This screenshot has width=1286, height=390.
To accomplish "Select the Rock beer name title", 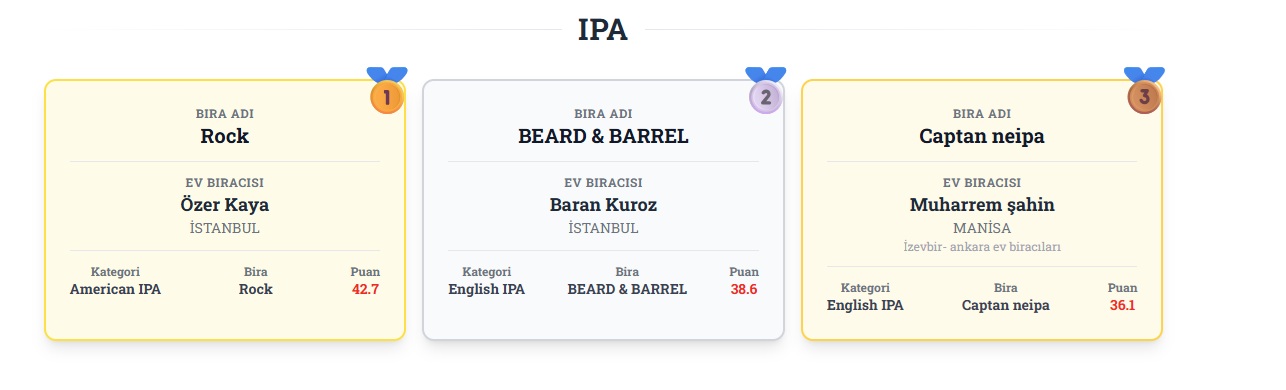I will click(225, 136).
